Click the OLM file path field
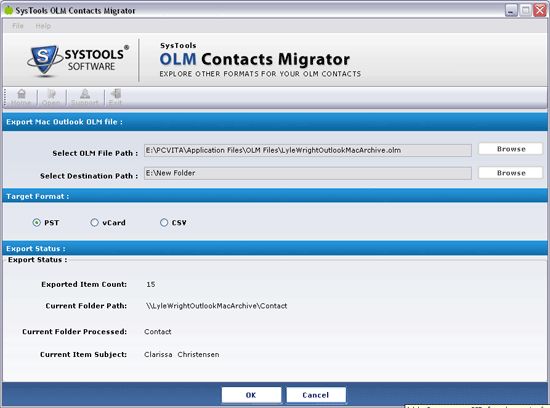 308,150
